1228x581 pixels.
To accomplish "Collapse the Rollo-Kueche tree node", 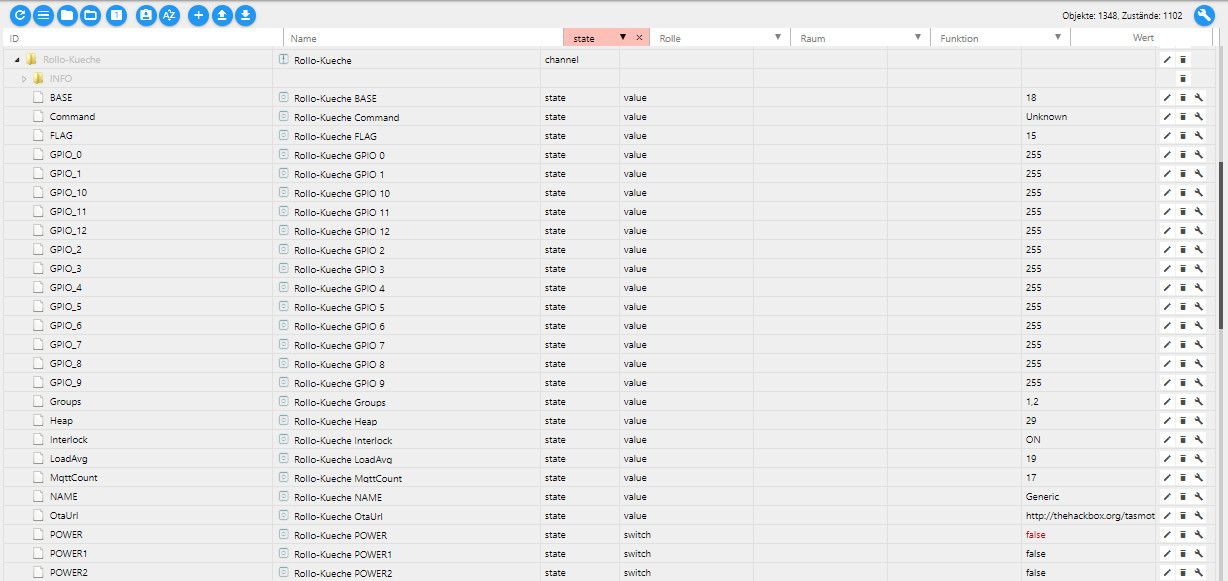I will pos(18,60).
